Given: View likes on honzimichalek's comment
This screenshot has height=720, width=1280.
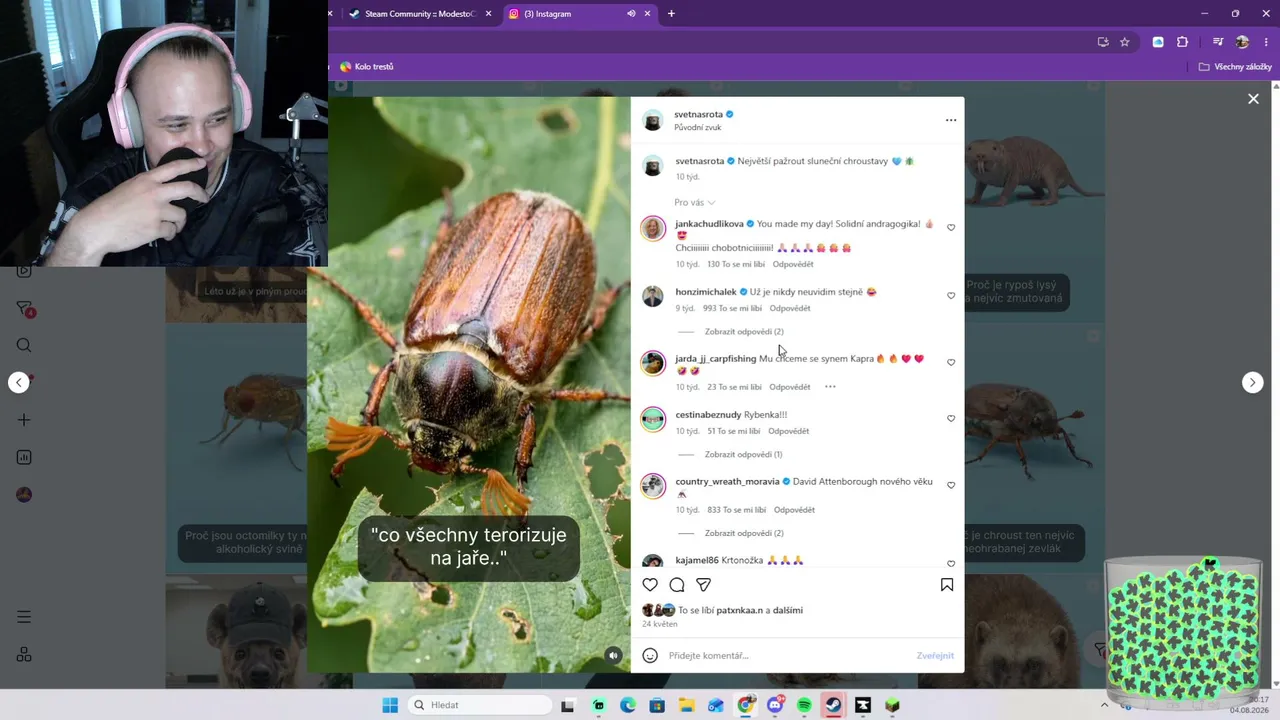Looking at the screenshot, I should pyautogui.click(x=733, y=309).
